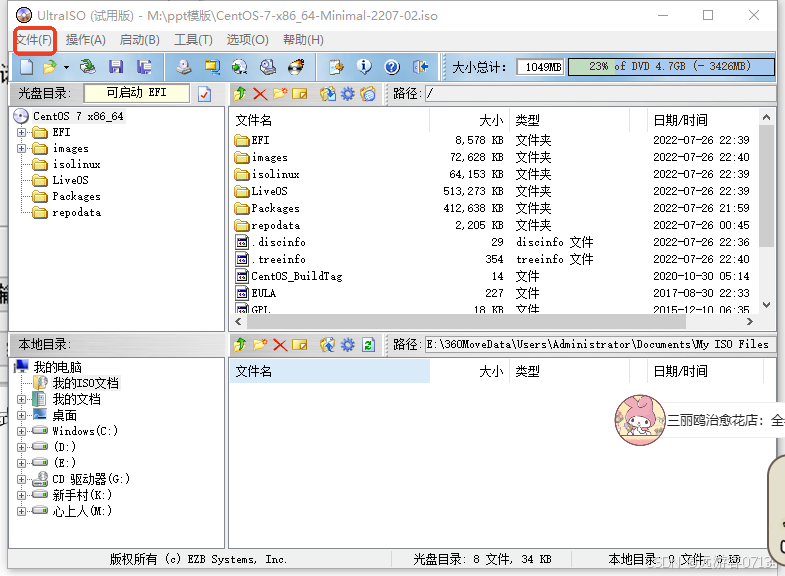Screen dimensions: 785x576
Task: Select LiveOS folder in image tree
Action: 70,180
